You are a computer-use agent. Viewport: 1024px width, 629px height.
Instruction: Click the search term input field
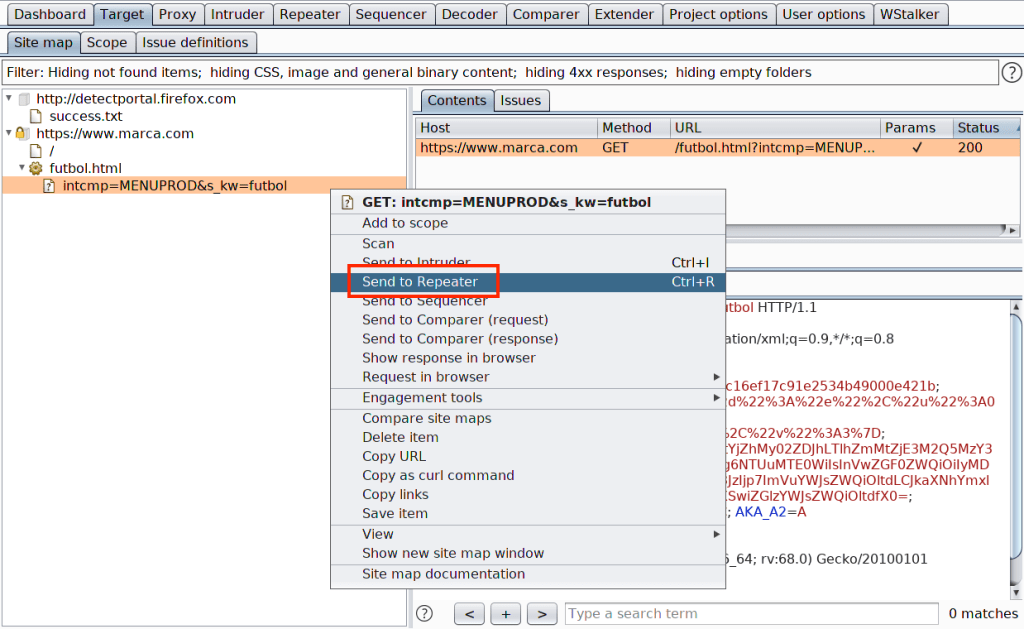pyautogui.click(x=750, y=613)
